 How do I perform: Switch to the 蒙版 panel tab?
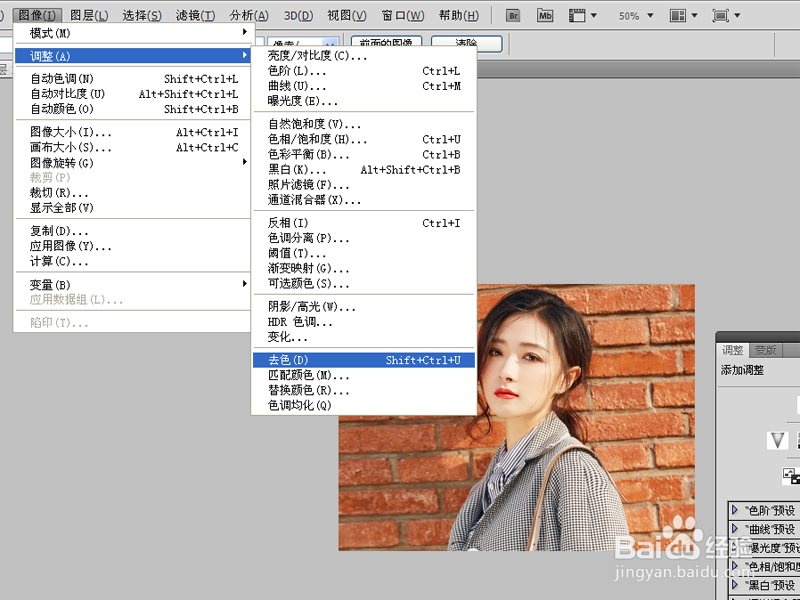pos(765,351)
